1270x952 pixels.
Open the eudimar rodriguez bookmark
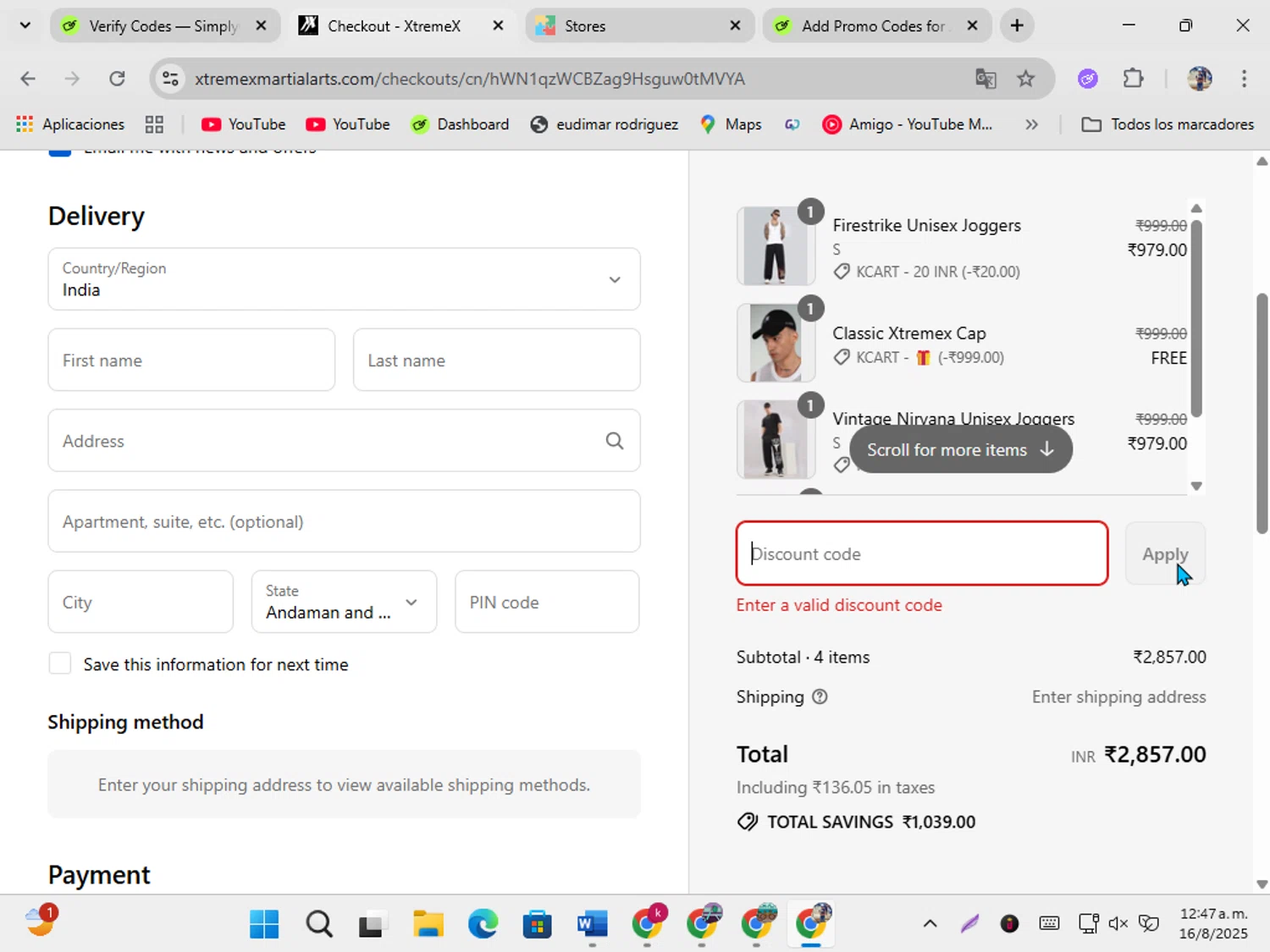(x=605, y=124)
